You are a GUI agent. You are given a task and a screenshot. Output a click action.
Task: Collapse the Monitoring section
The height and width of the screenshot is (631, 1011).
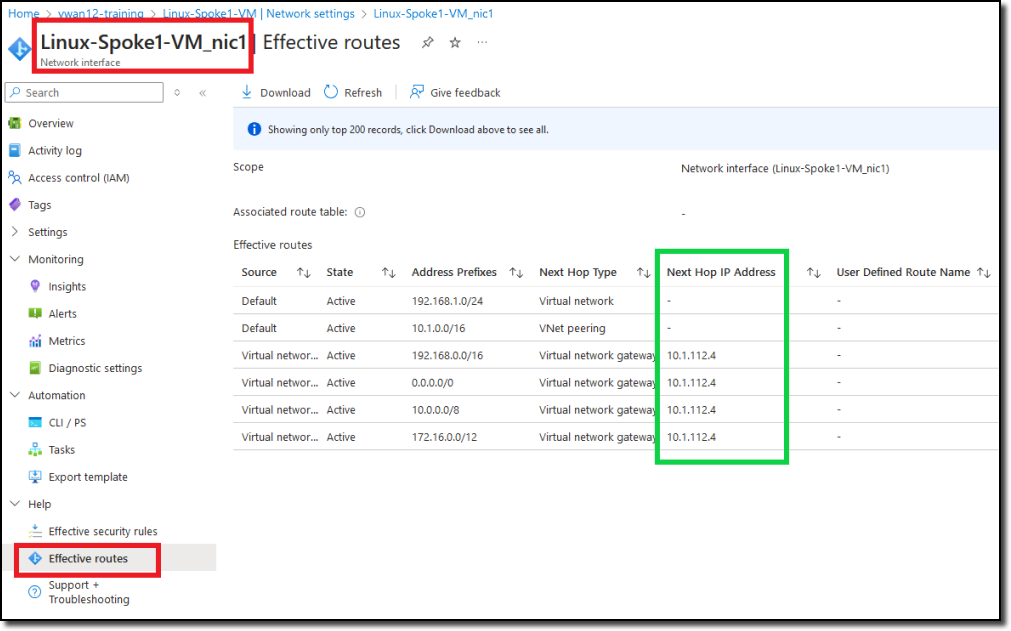point(15,258)
